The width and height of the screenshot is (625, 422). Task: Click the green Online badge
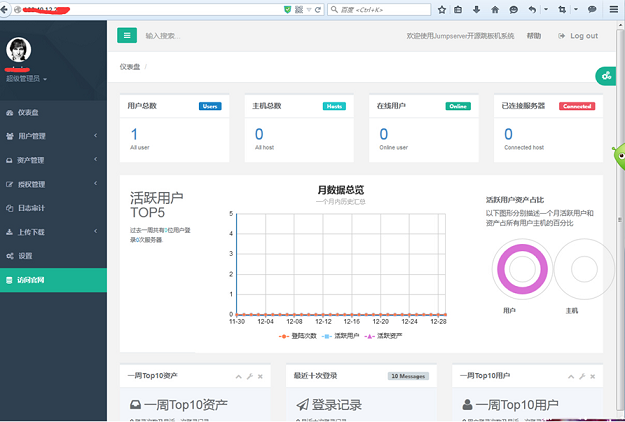[458, 106]
